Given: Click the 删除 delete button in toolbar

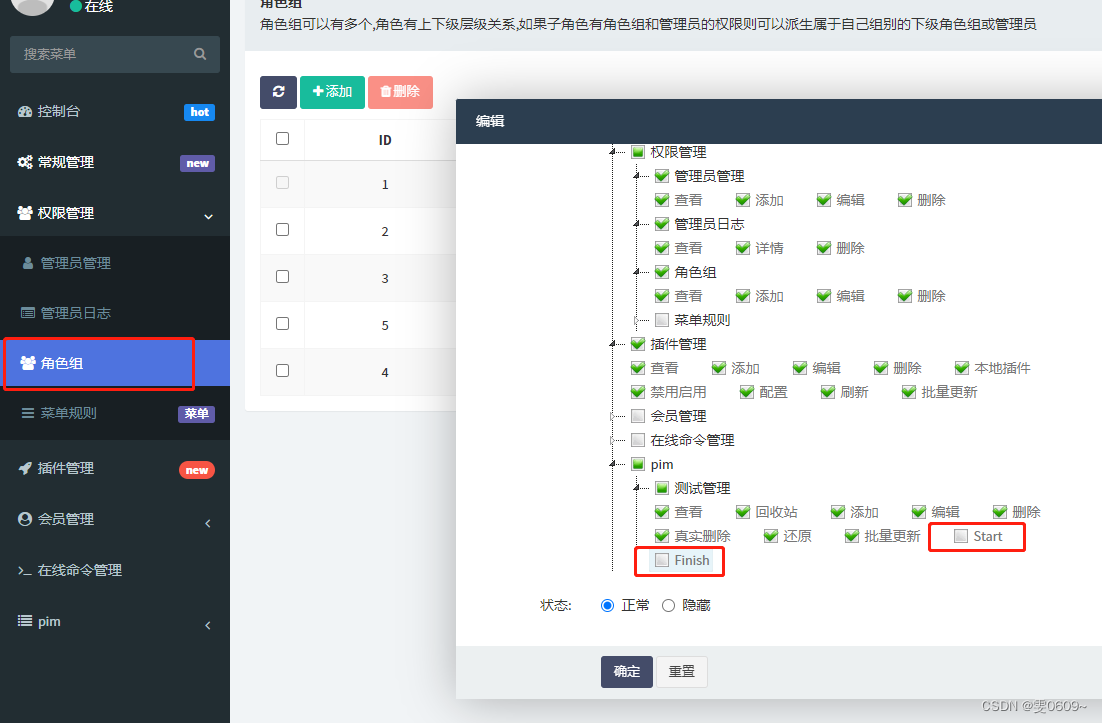Looking at the screenshot, I should click(400, 92).
